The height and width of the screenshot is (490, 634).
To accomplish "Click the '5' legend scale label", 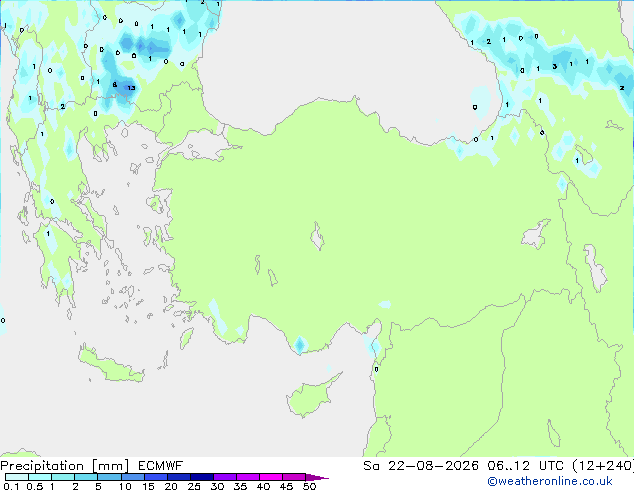I will [98, 486].
